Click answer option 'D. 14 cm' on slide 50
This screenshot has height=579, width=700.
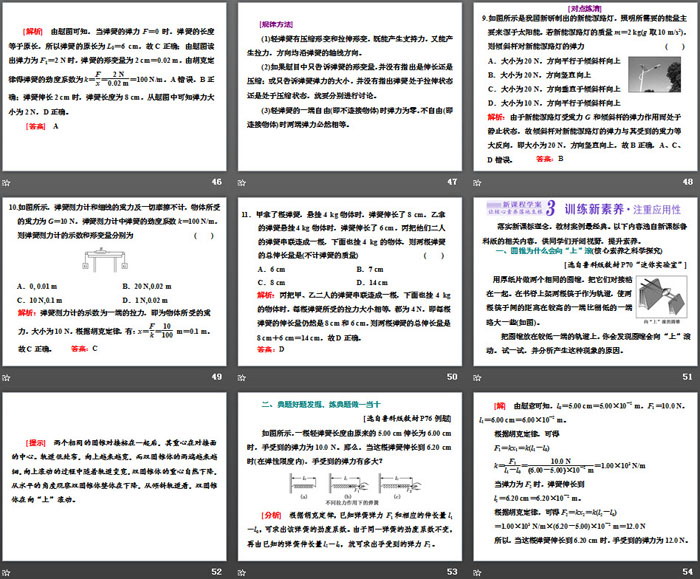[x=372, y=283]
